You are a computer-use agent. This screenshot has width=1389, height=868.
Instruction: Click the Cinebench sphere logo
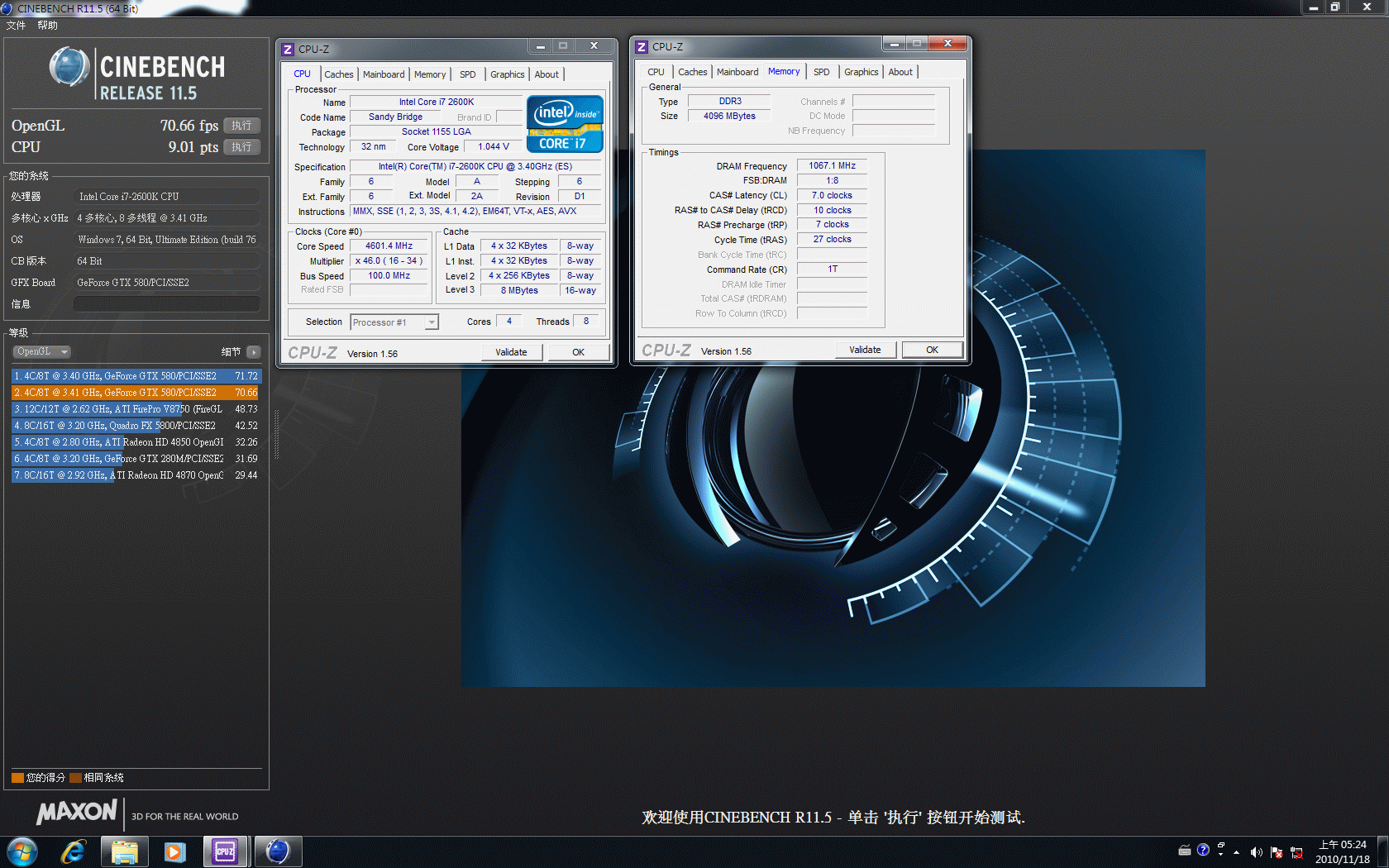point(69,68)
